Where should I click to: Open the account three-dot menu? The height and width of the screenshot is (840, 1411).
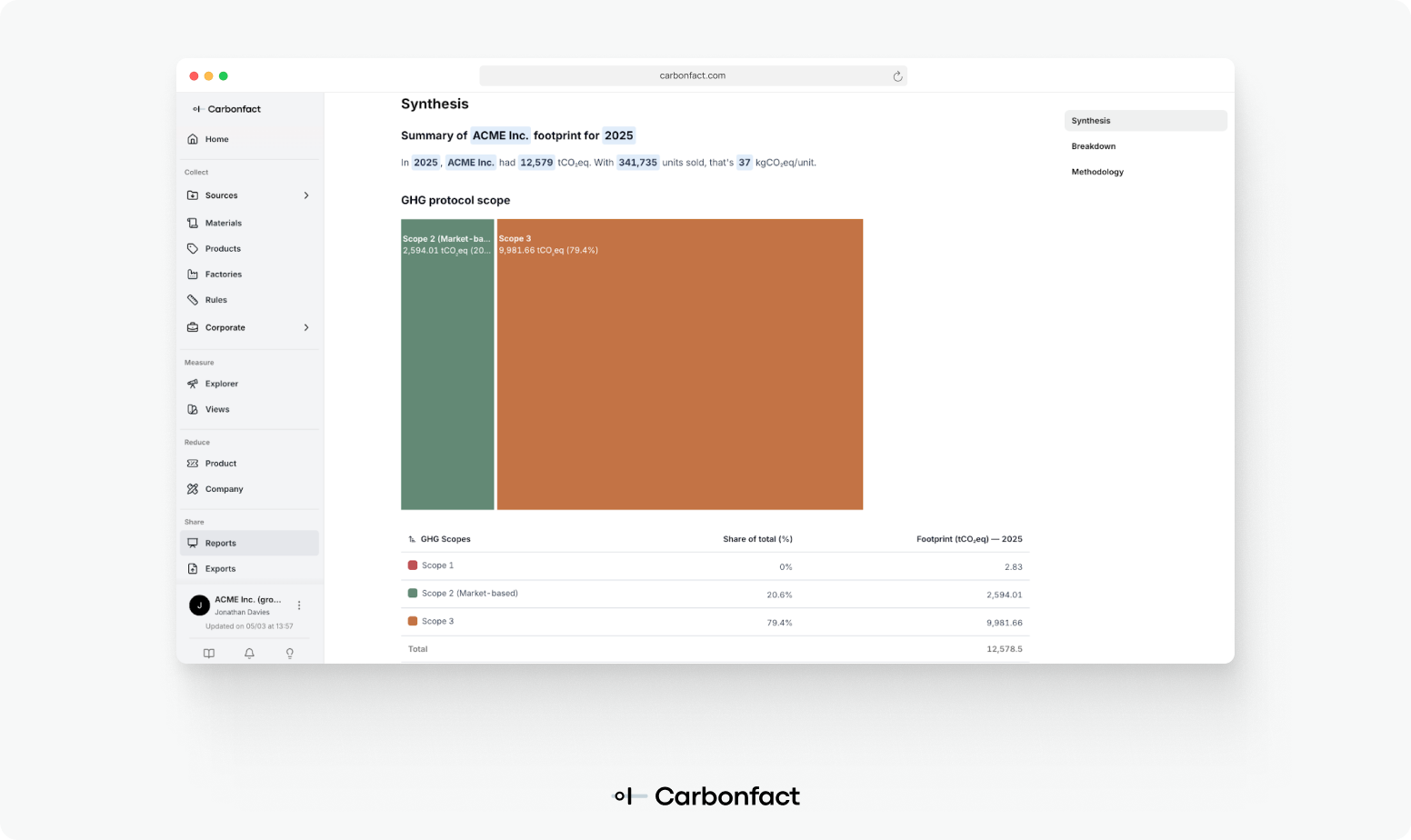(x=299, y=605)
